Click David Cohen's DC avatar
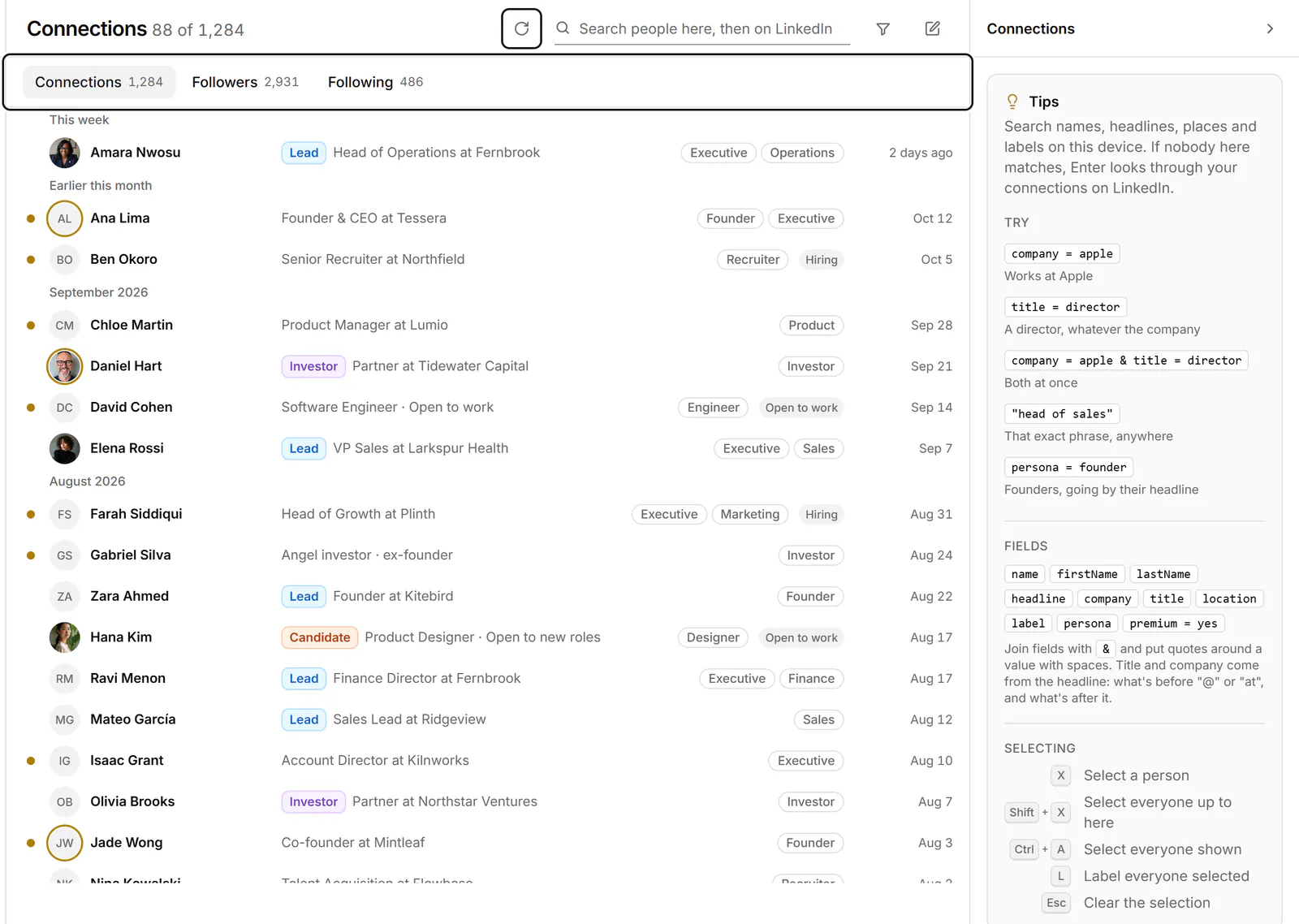Image resolution: width=1299 pixels, height=924 pixels. coord(65,408)
